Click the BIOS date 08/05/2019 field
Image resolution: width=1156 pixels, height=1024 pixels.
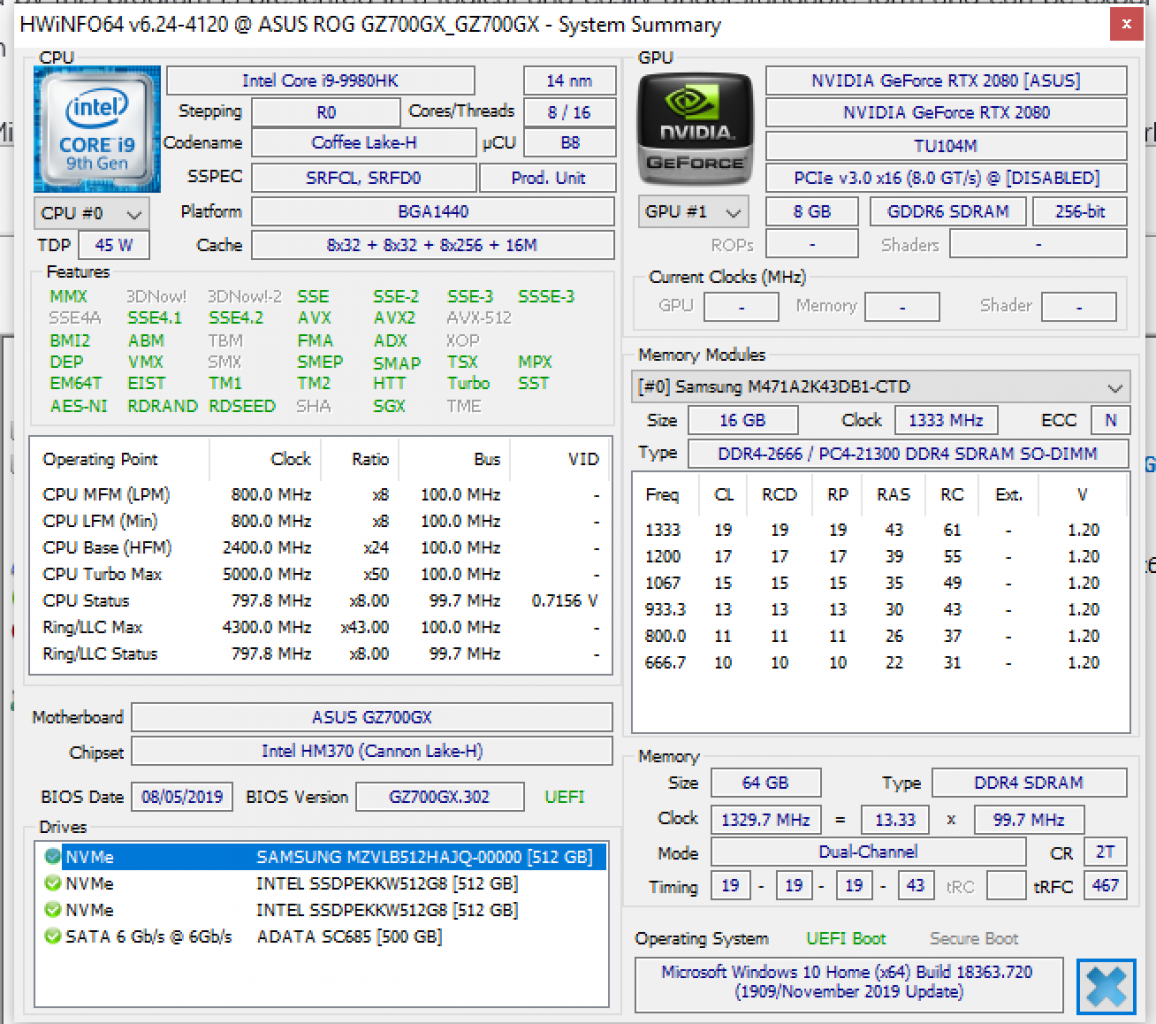click(182, 797)
